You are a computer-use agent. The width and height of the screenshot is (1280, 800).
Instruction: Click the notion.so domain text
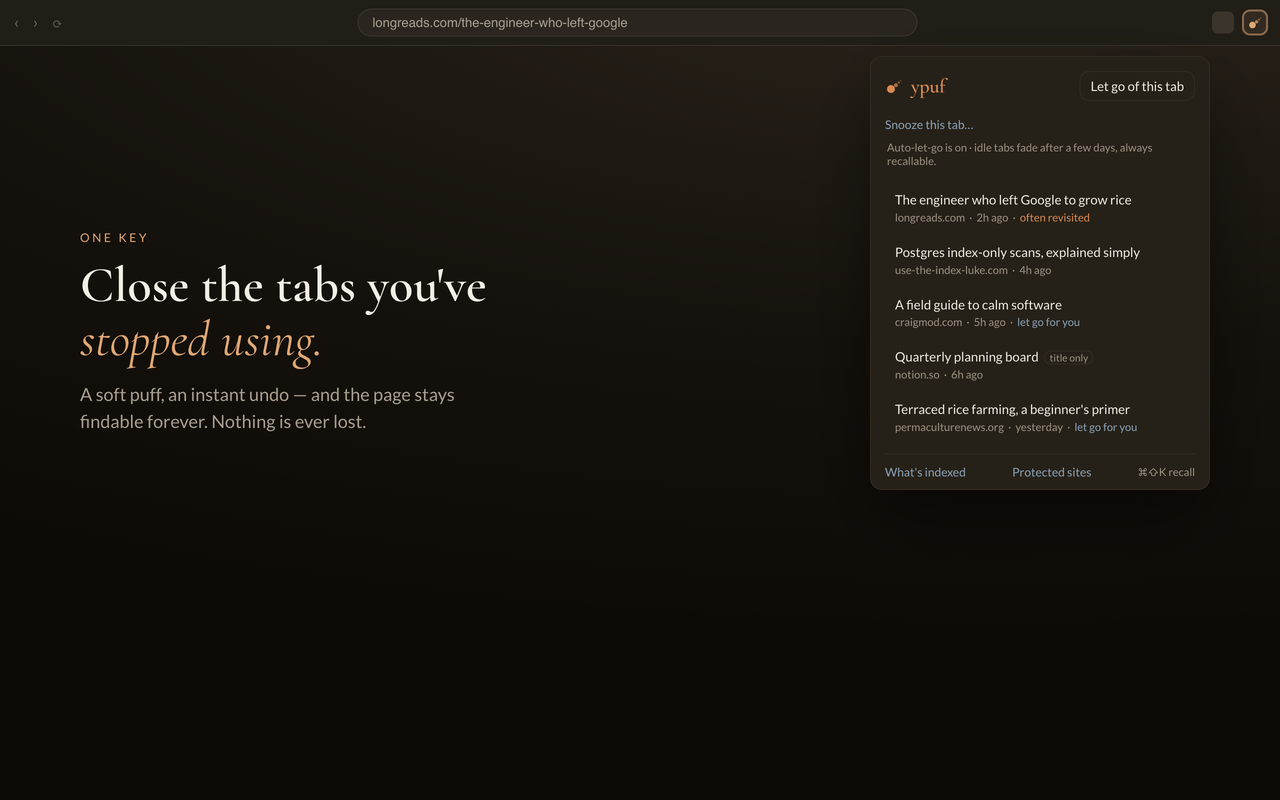pos(917,375)
